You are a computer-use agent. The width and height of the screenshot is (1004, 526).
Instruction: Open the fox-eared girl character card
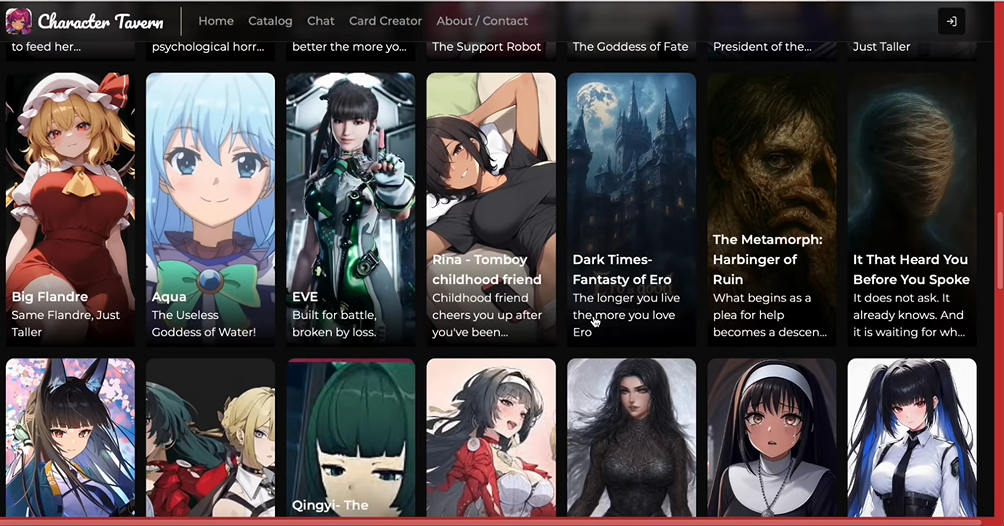click(70, 438)
